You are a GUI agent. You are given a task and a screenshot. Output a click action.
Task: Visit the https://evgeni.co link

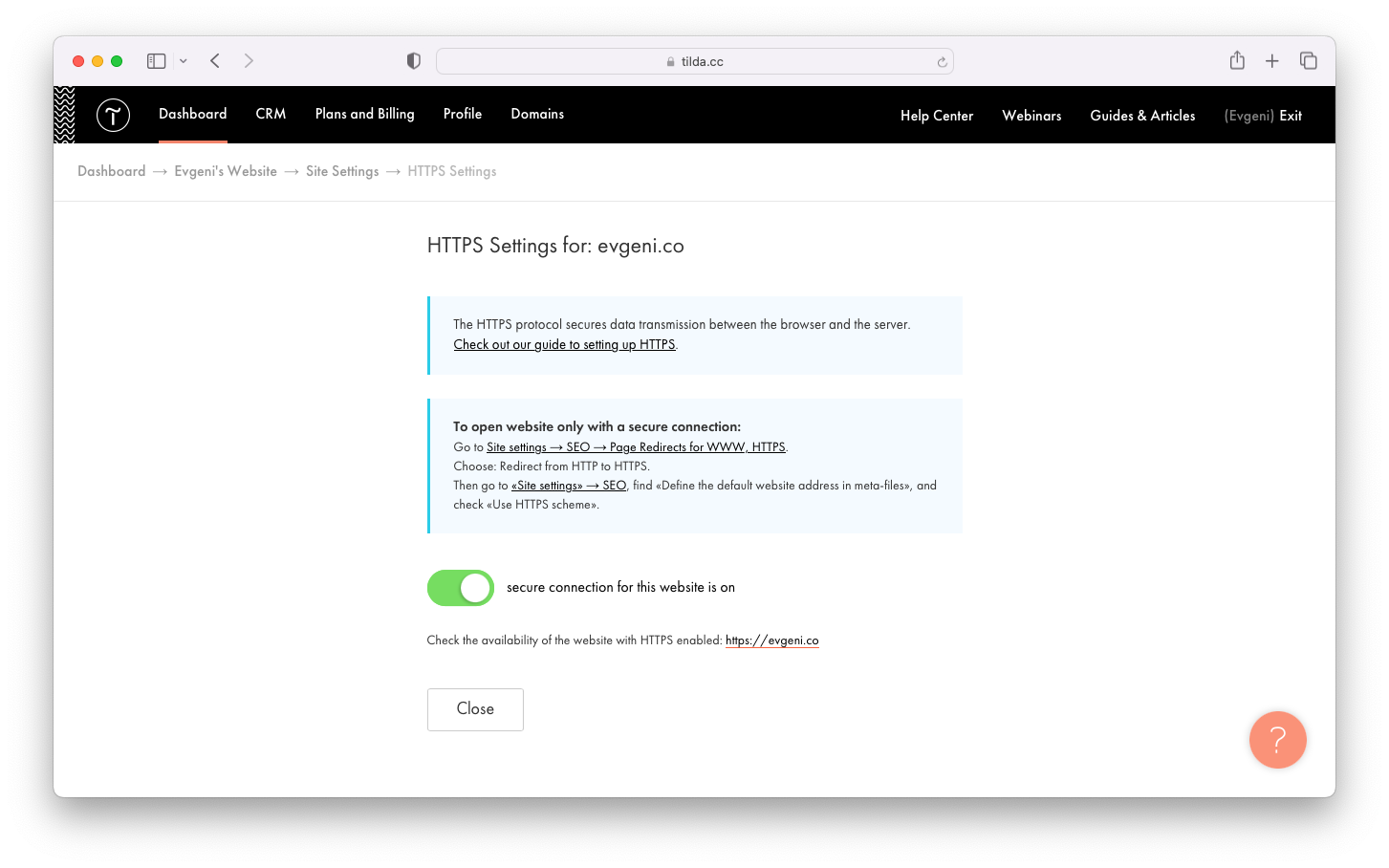coord(772,640)
